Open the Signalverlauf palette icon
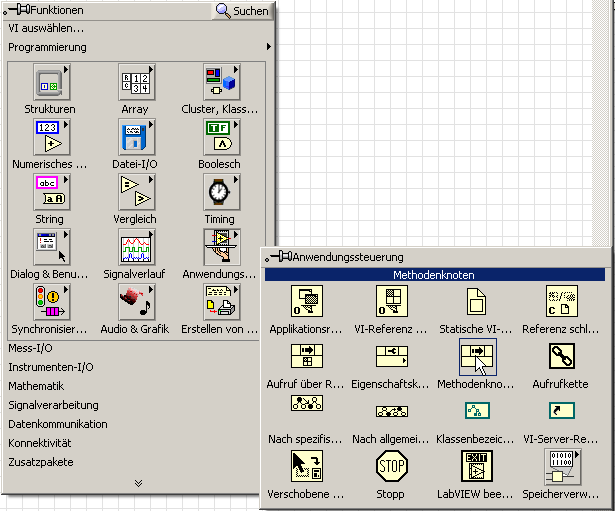615x511 pixels. 136,247
